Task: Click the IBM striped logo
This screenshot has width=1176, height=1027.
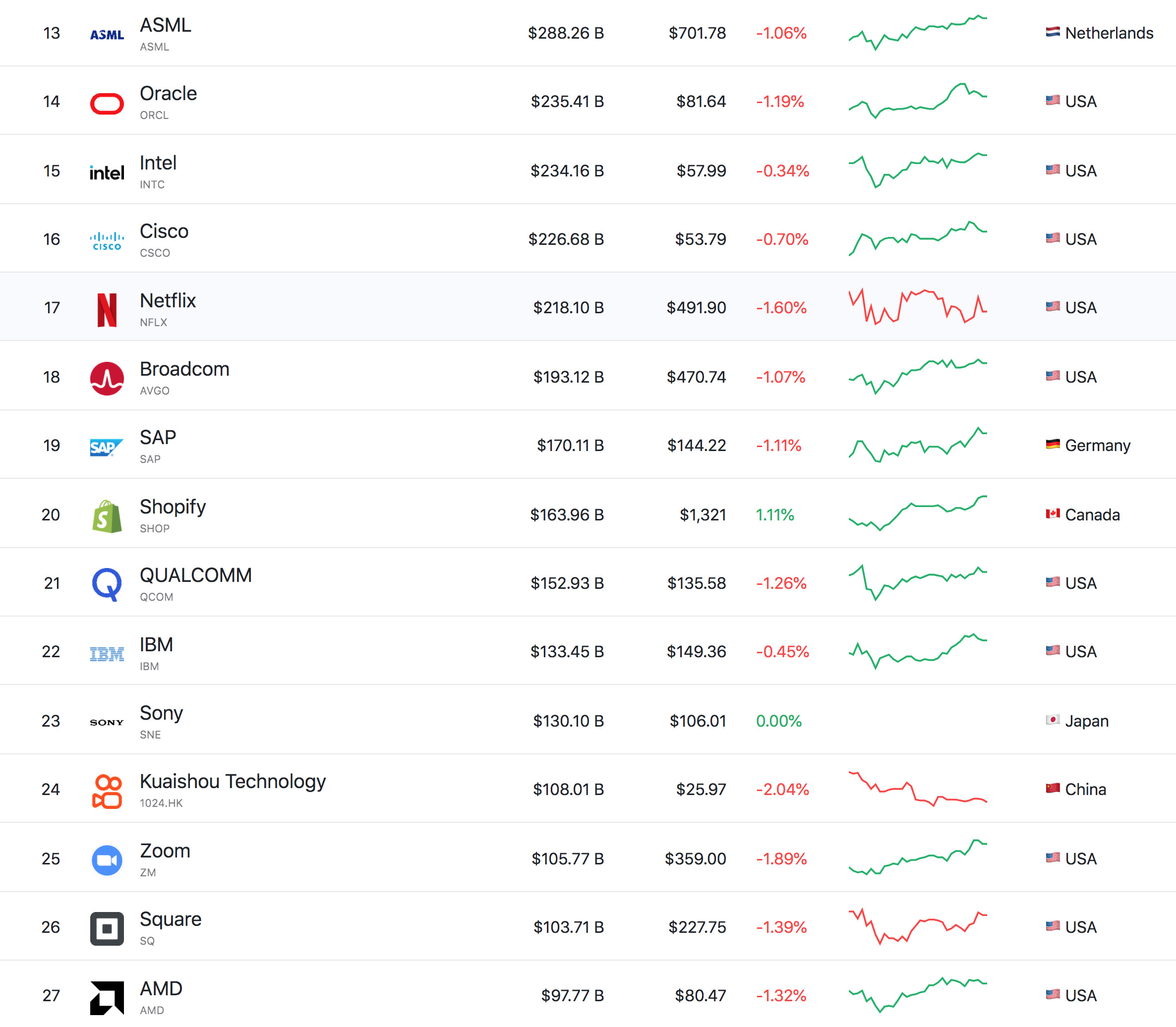Action: pyautogui.click(x=107, y=654)
